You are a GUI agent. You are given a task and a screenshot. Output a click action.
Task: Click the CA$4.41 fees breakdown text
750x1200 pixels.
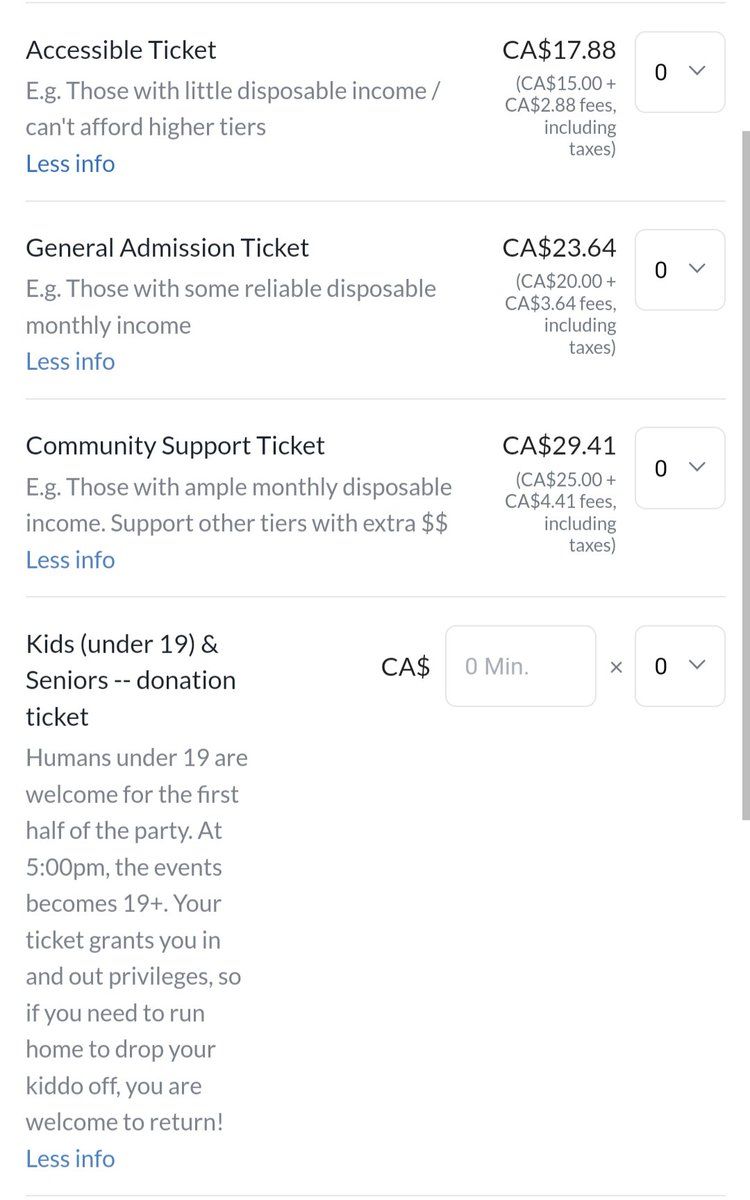[562, 512]
